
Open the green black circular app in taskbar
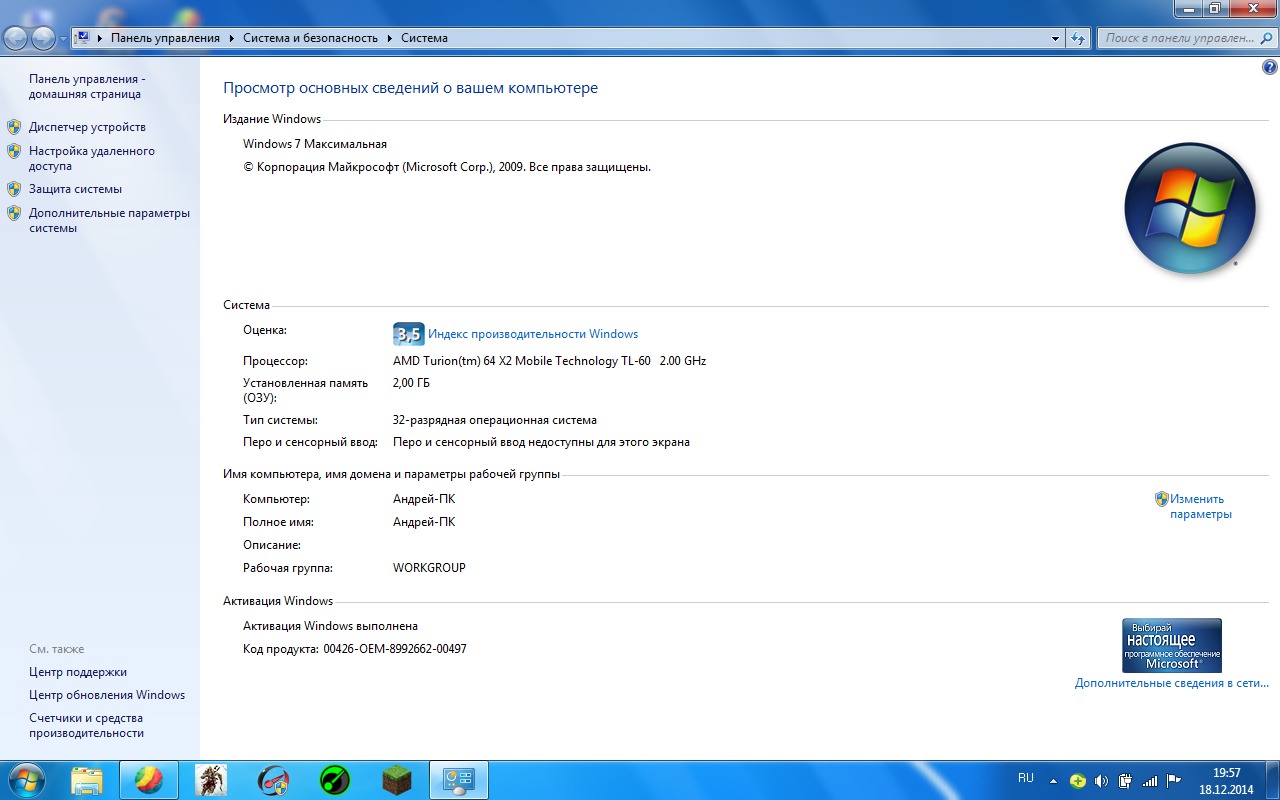pos(335,780)
